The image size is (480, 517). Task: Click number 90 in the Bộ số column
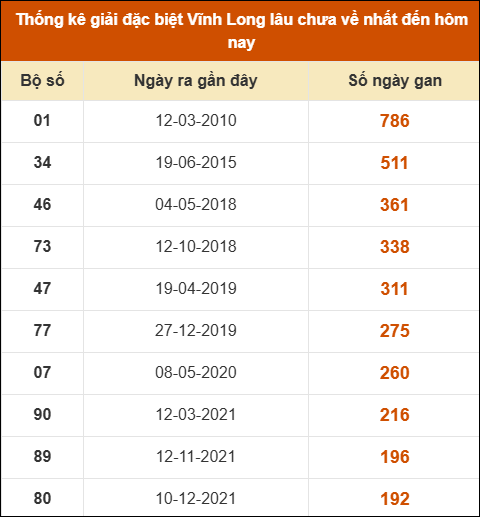(42, 414)
